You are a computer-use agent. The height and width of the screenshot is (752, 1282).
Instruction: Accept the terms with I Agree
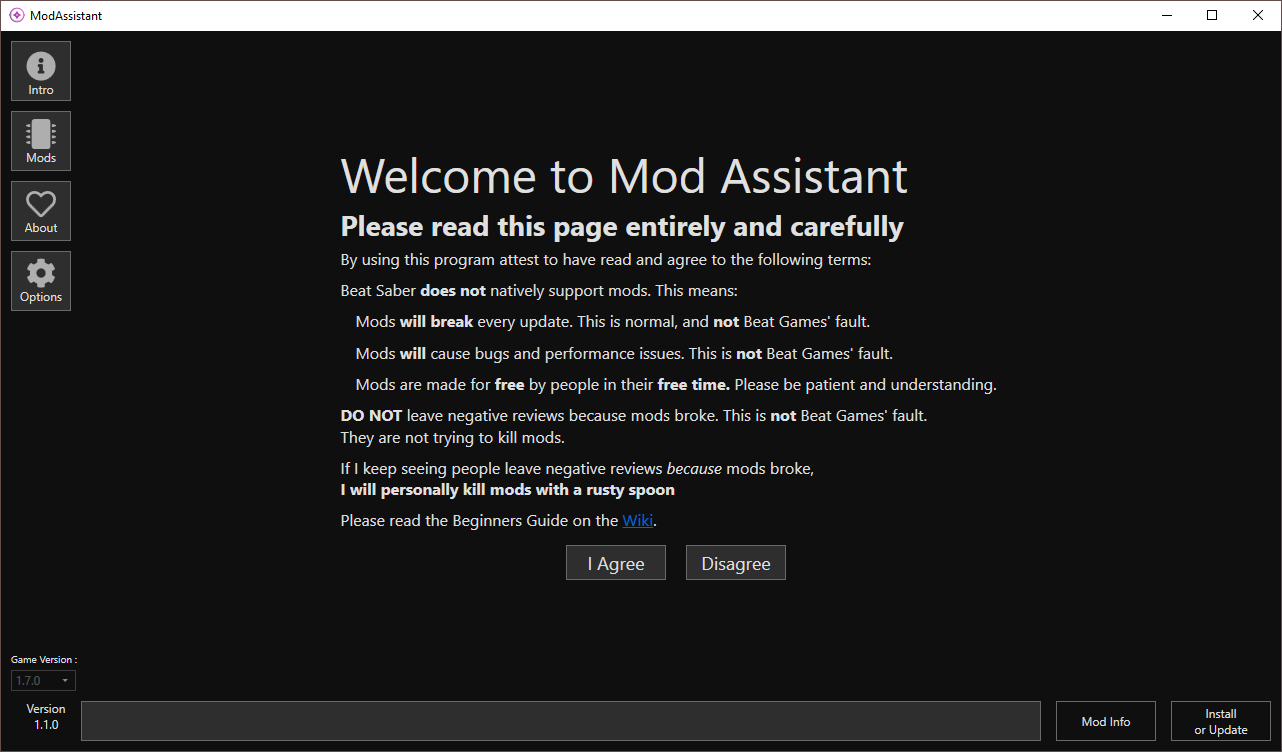coord(616,563)
